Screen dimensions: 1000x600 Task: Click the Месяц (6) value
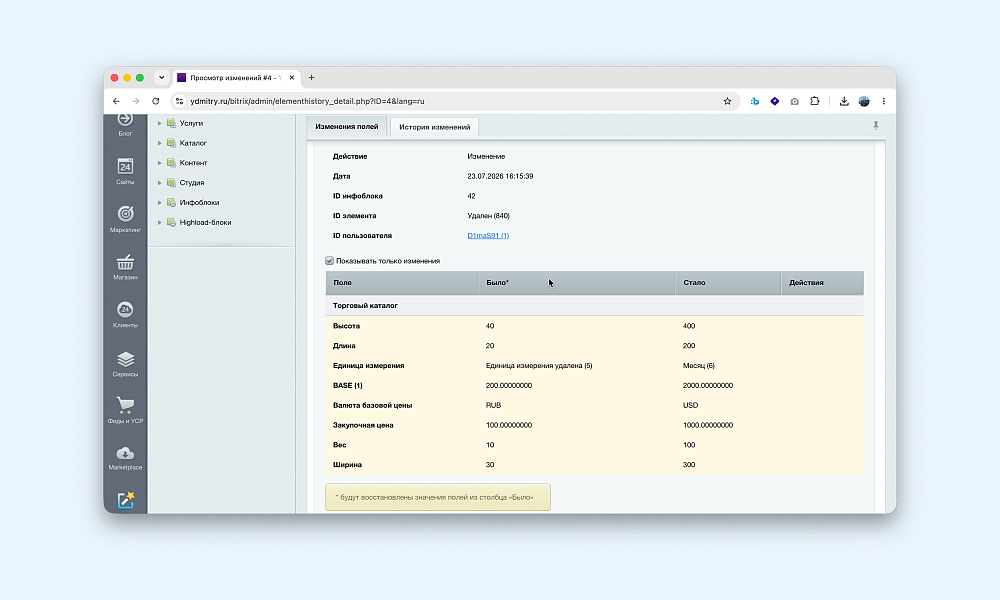(x=698, y=365)
